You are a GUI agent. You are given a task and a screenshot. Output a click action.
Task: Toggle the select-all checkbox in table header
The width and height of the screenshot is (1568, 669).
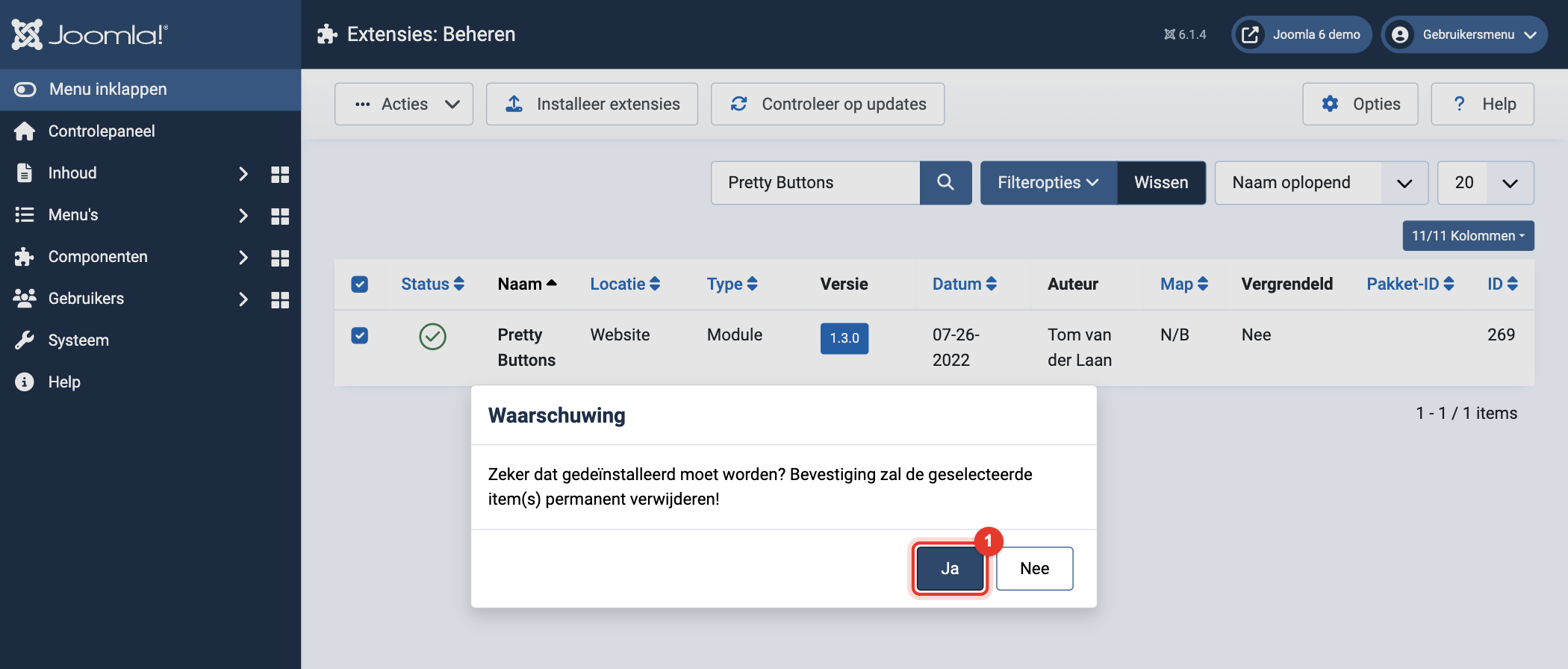[x=360, y=284]
